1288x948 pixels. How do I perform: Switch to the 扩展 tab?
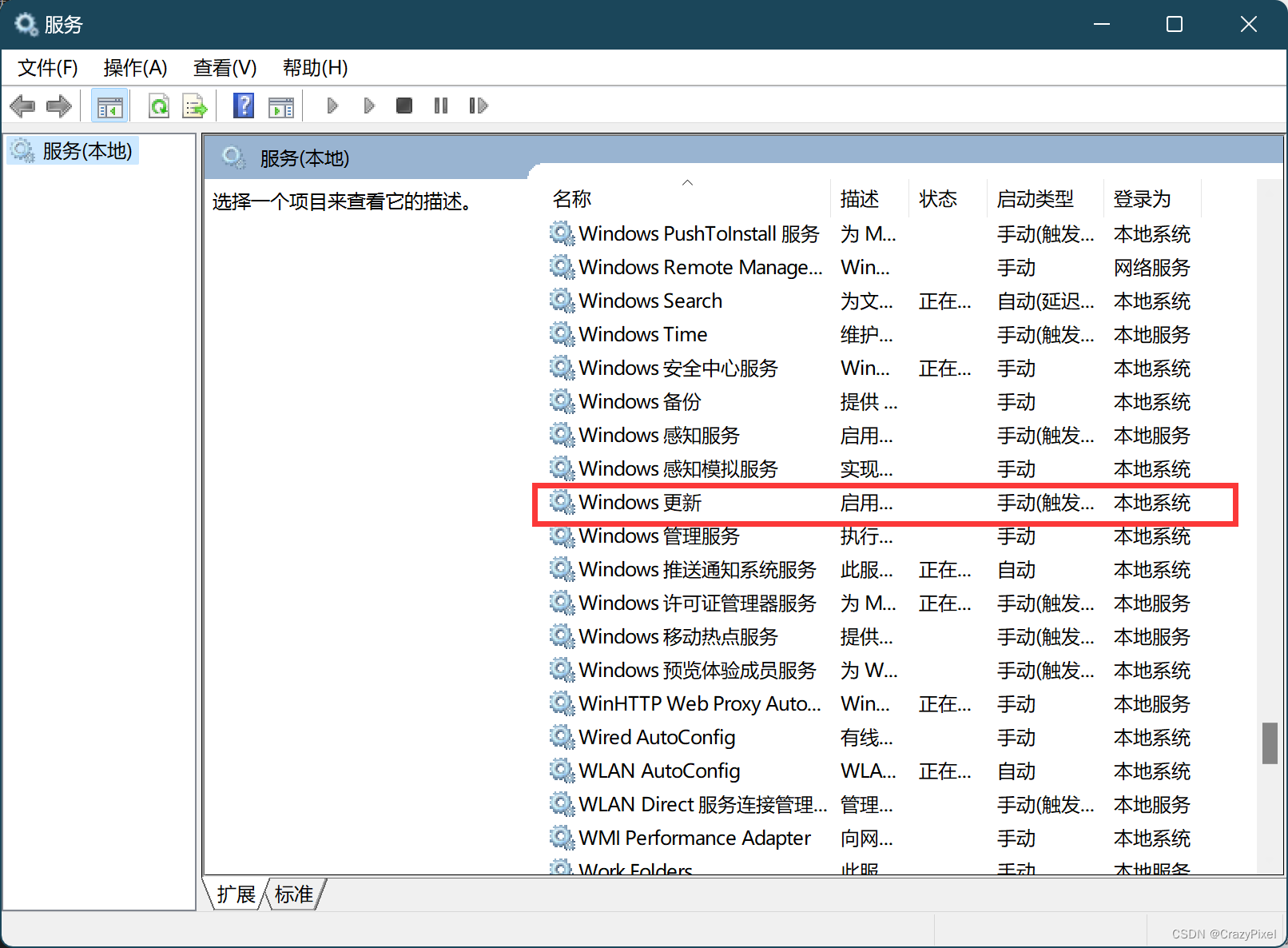click(236, 894)
